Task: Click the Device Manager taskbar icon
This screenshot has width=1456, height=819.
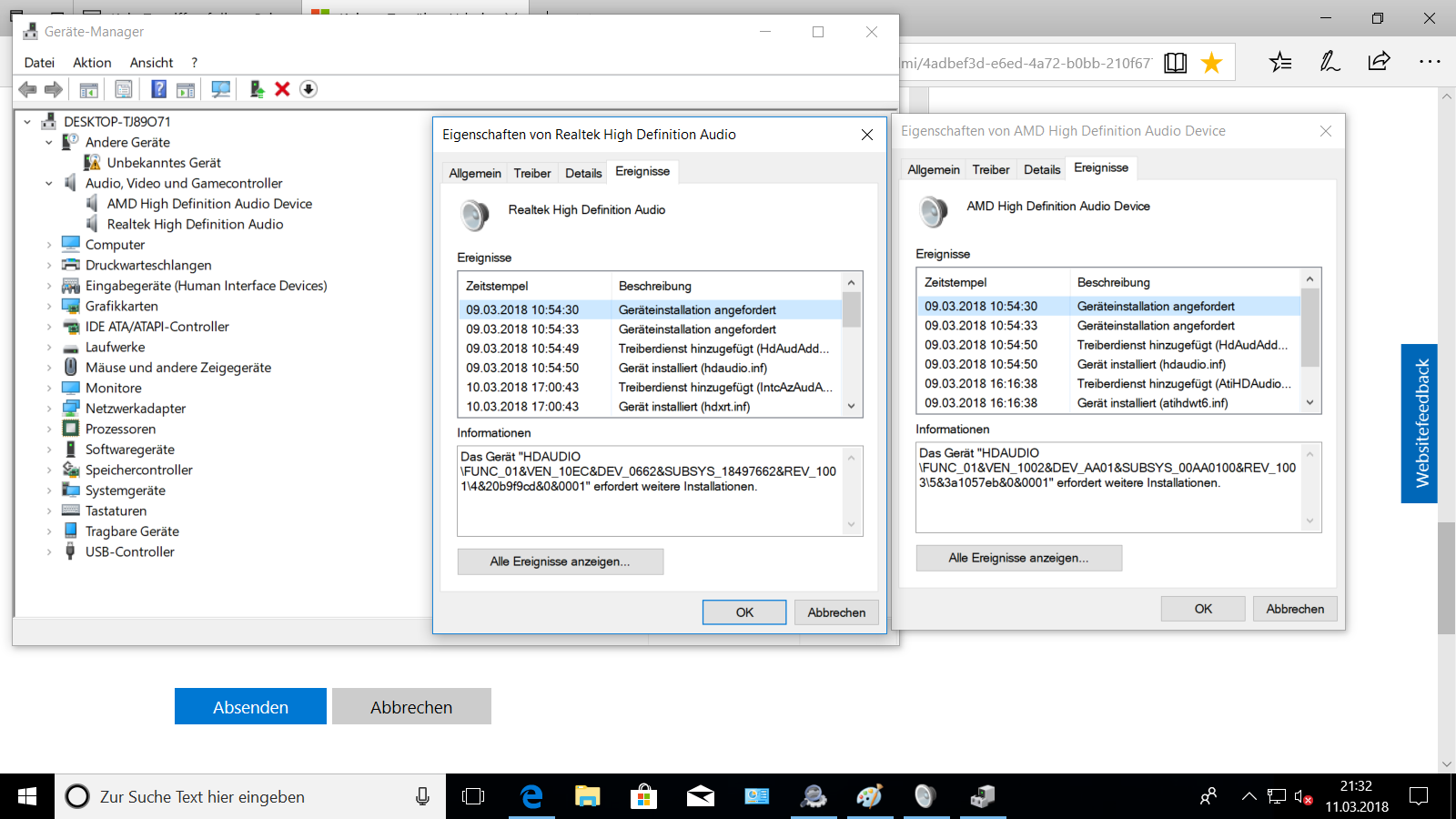Action: [983, 797]
